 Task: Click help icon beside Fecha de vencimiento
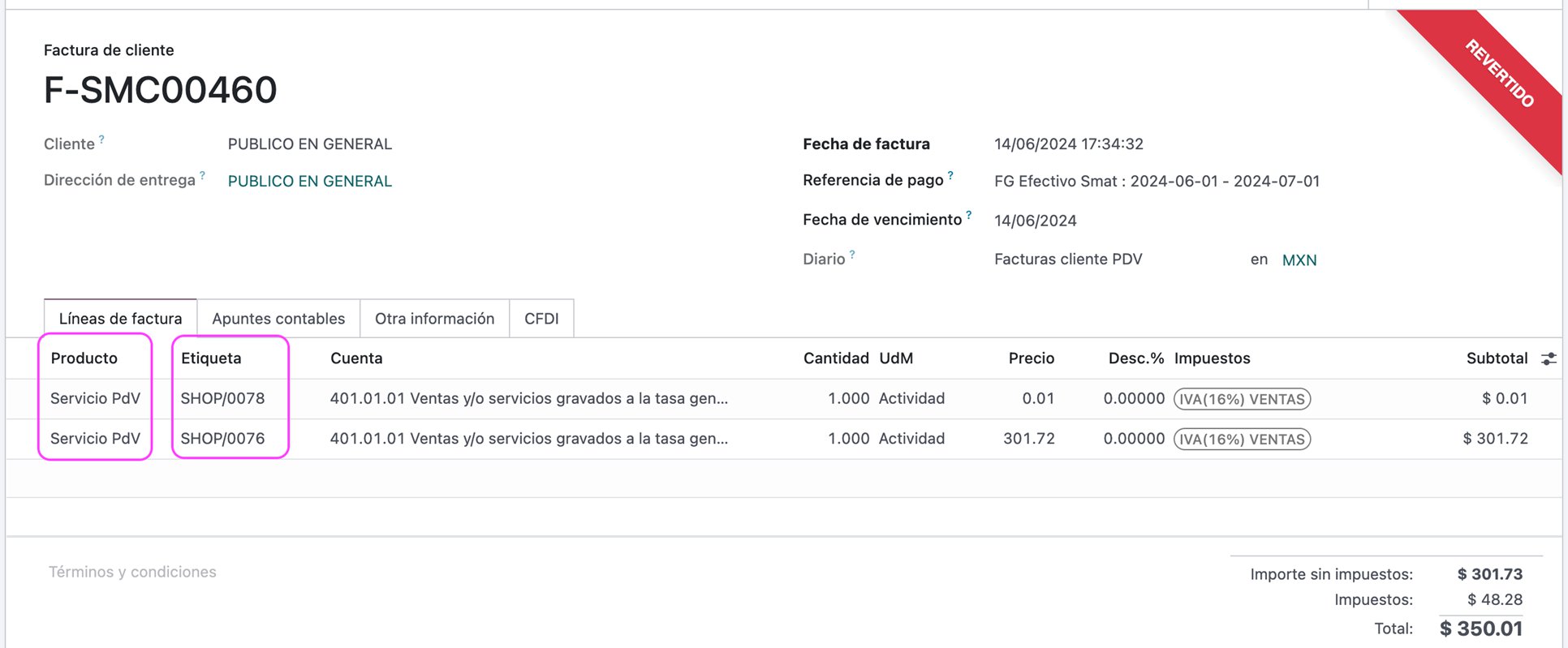[968, 215]
